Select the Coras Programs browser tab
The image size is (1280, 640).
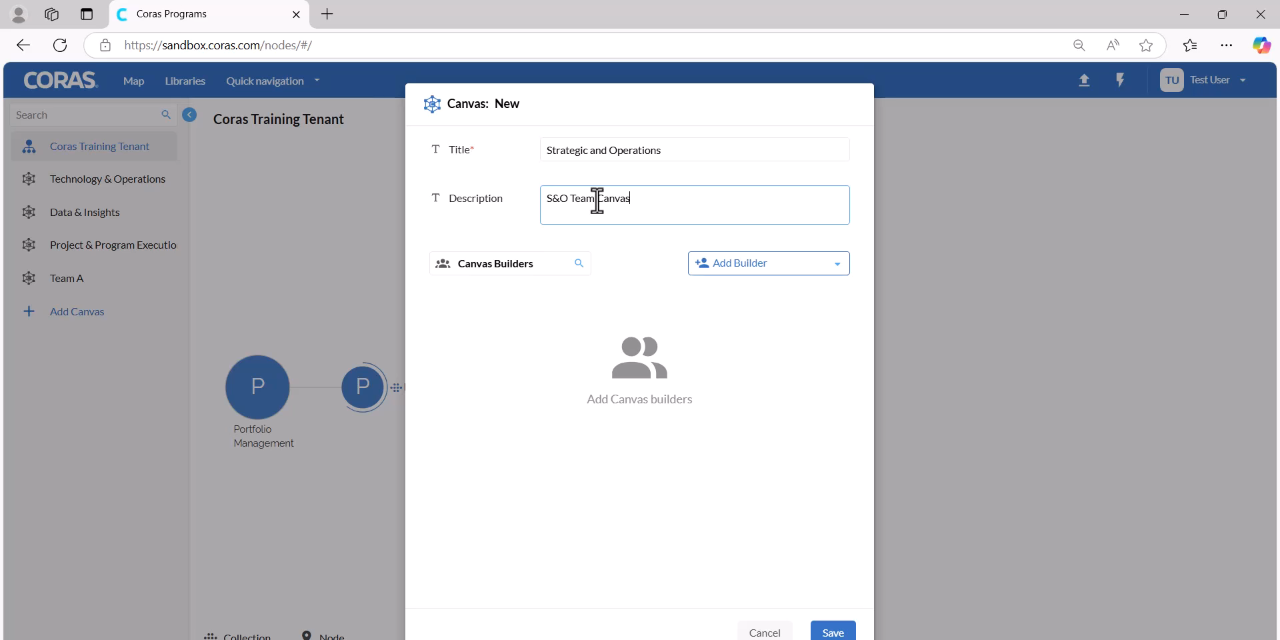point(208,15)
